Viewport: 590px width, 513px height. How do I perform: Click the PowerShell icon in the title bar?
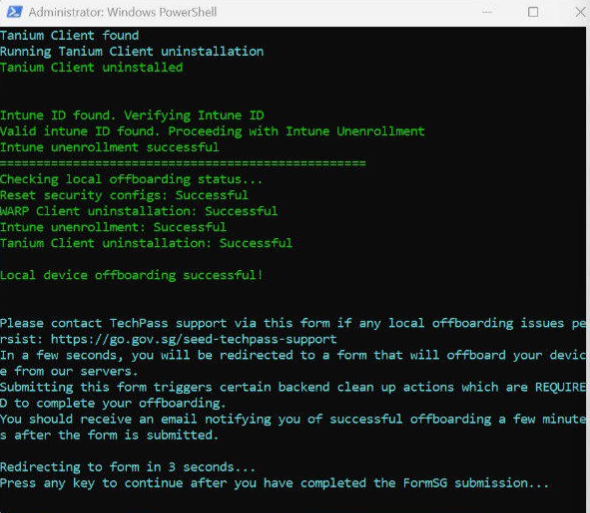pyautogui.click(x=15, y=12)
